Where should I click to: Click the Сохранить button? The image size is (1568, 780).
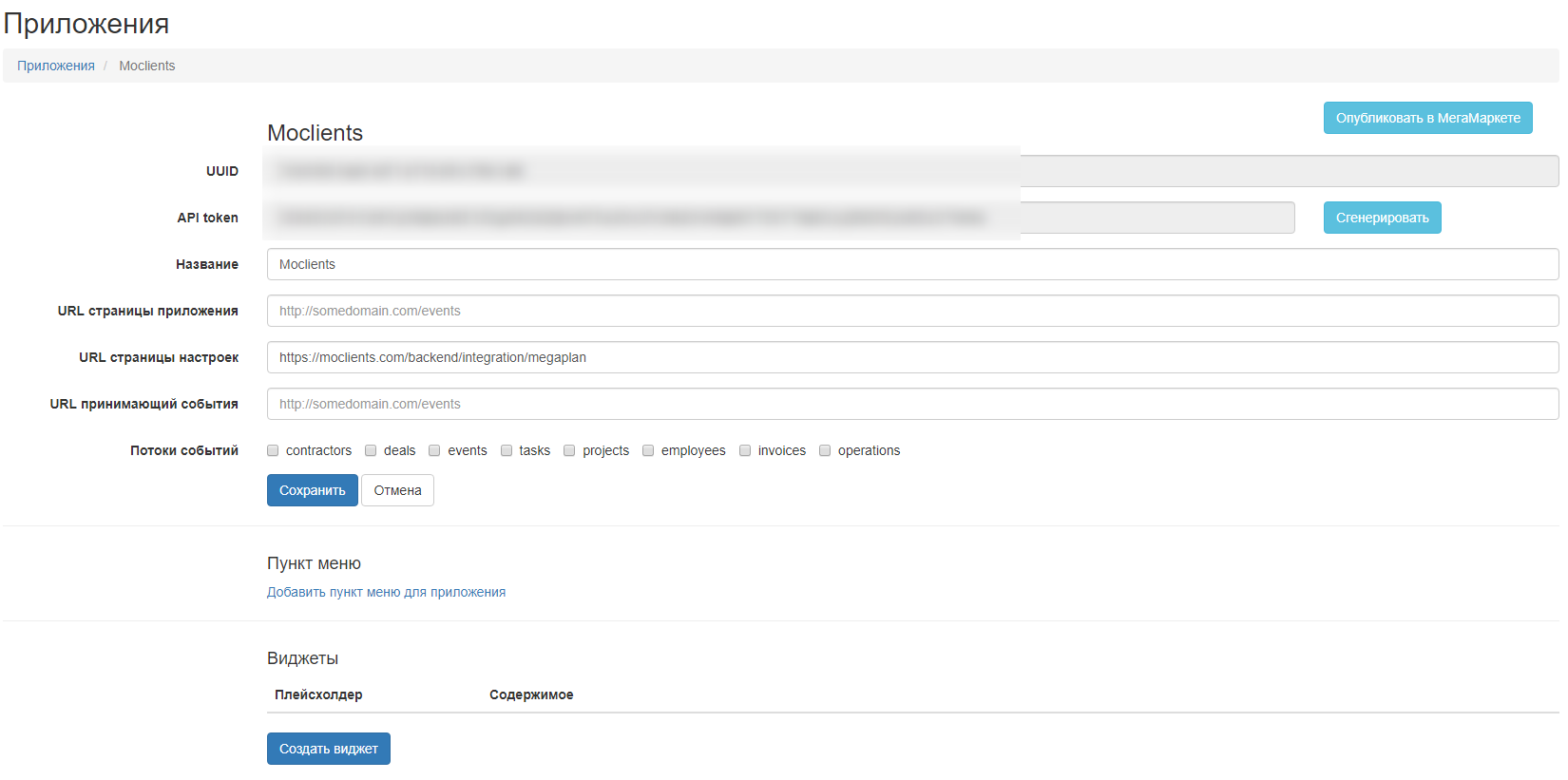(312, 490)
